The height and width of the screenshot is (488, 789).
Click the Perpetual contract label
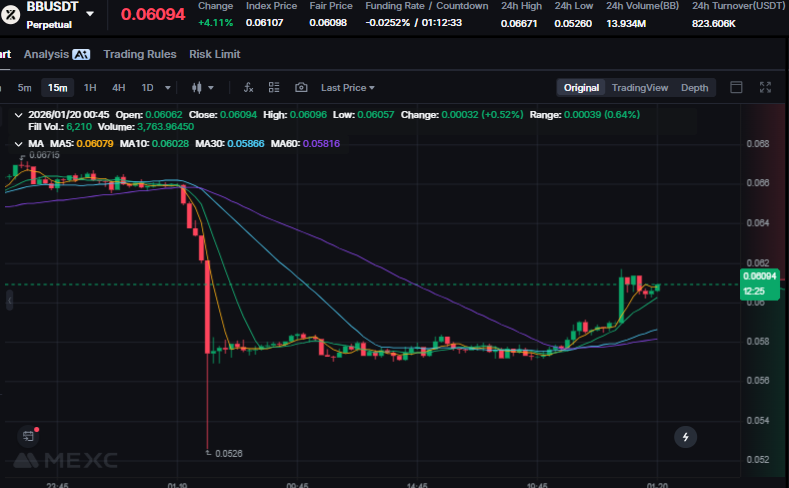(49, 25)
